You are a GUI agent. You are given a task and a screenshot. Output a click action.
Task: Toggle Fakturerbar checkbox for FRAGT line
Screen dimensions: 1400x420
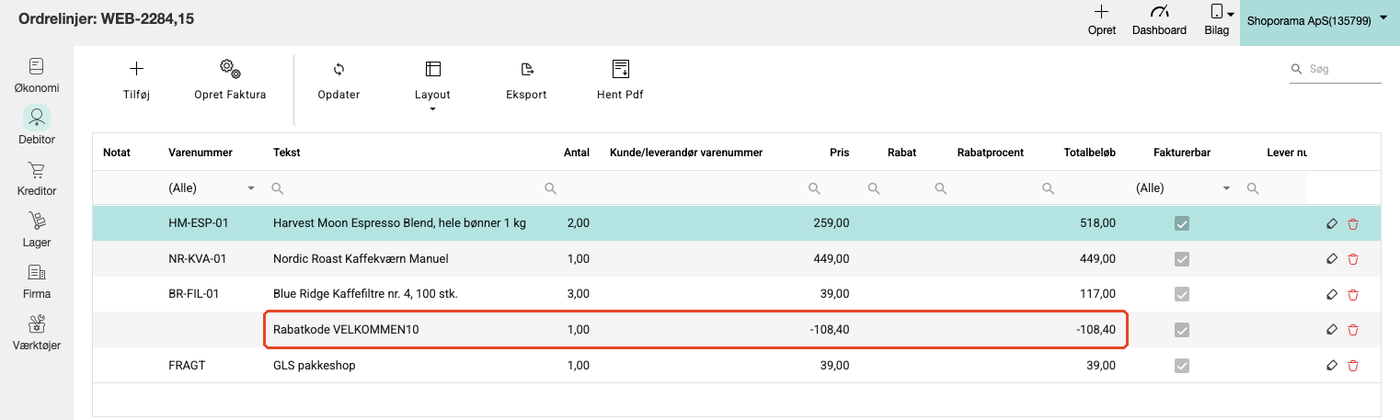click(1182, 366)
